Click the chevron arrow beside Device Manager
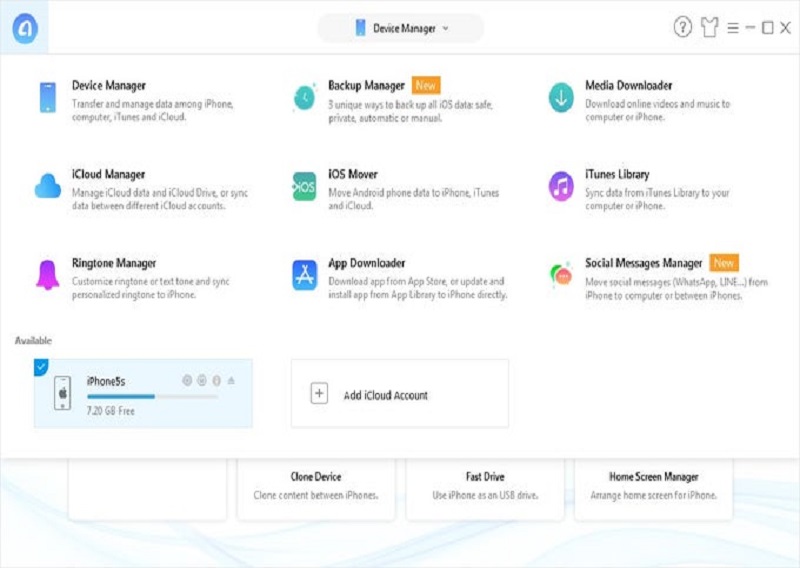Viewport: 800px width, 568px height. coord(446,28)
